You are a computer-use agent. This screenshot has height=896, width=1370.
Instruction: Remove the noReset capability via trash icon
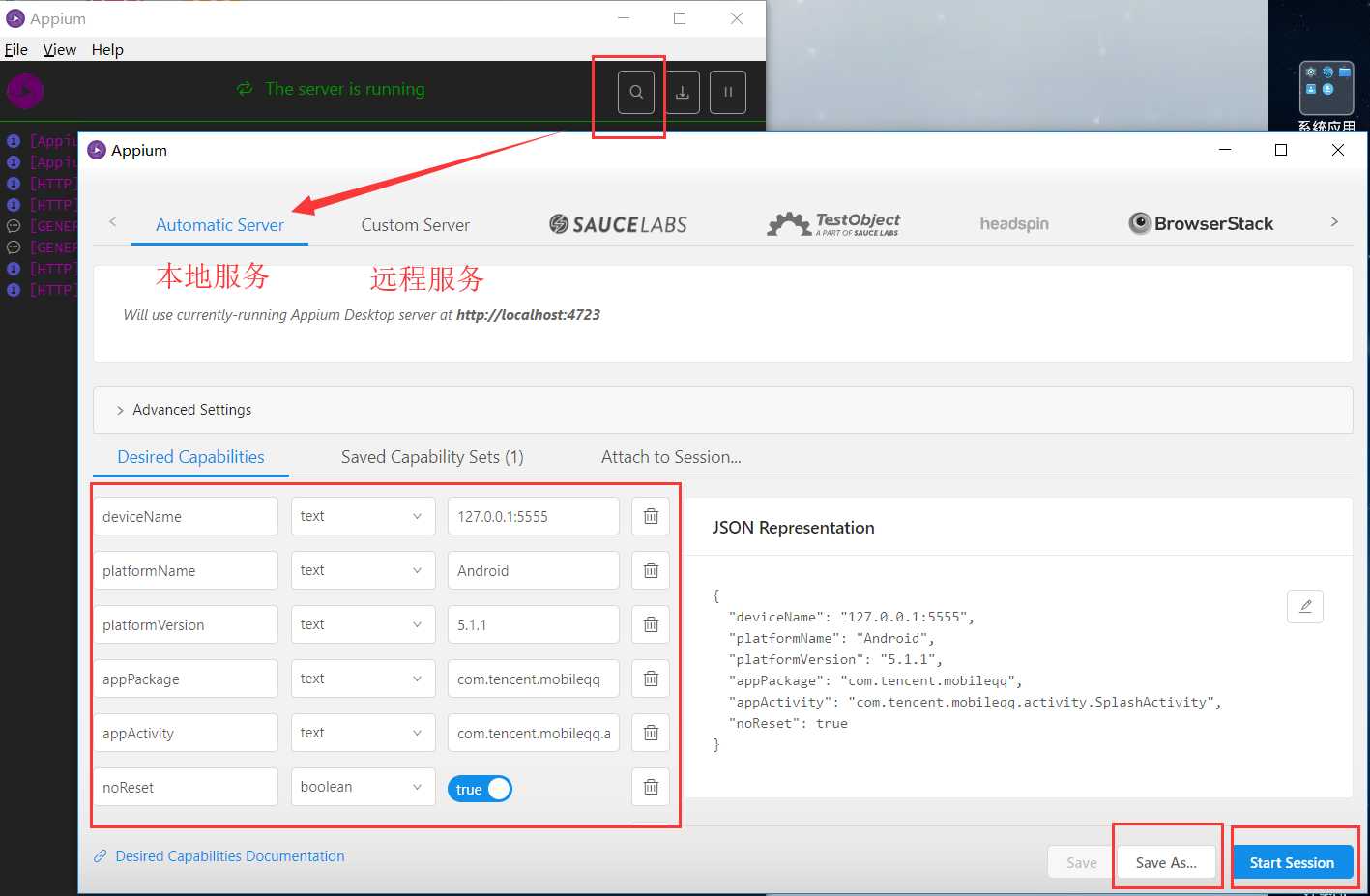(651, 787)
